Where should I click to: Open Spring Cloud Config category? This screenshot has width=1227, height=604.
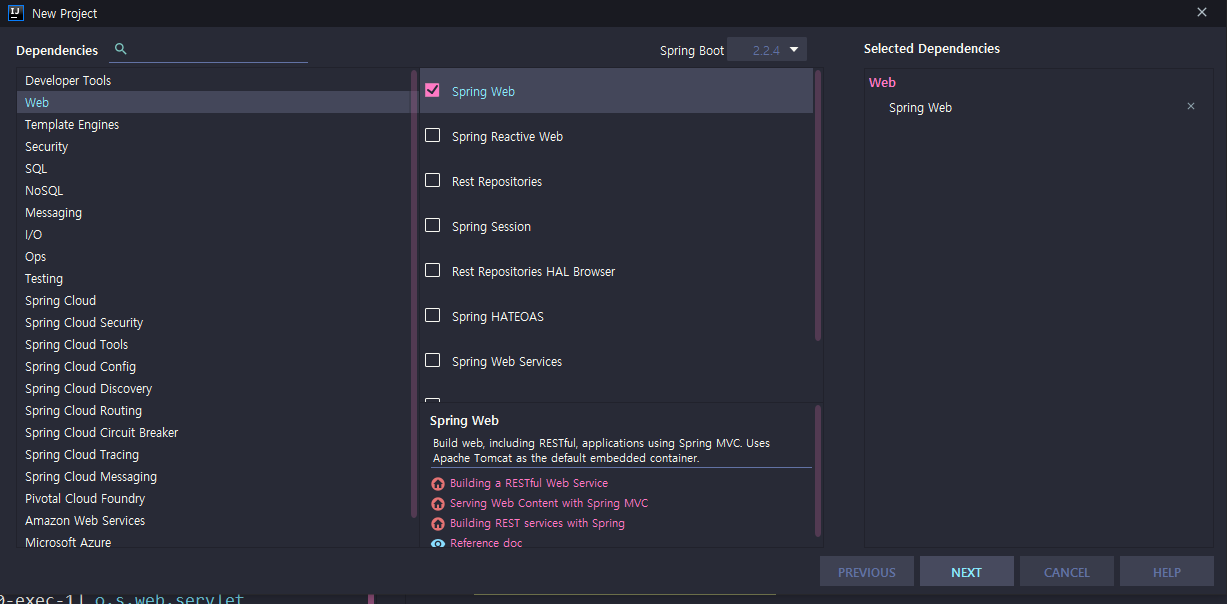pyautogui.click(x=213, y=366)
